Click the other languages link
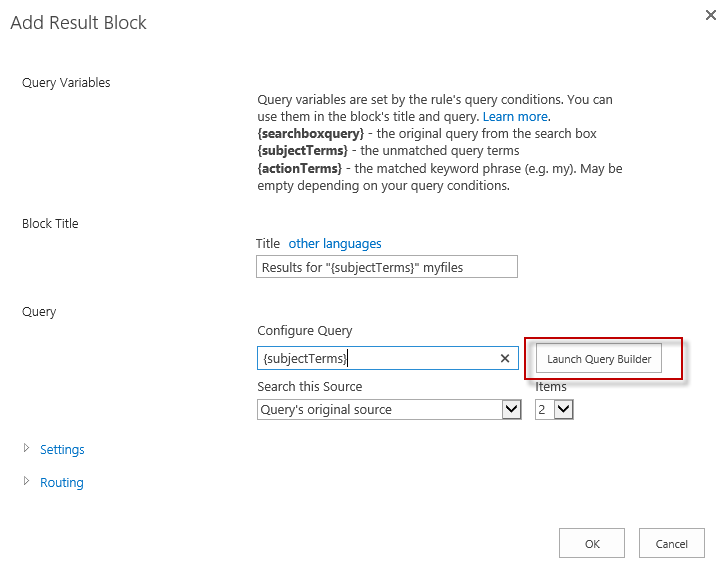Screen dimensions: 725x582 click(335, 244)
